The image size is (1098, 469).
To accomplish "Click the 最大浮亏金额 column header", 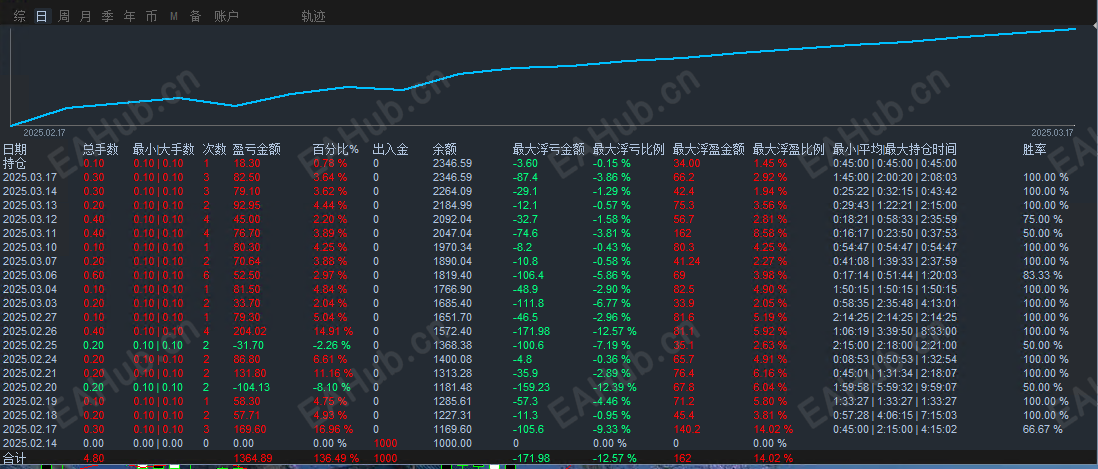I will click(548, 149).
